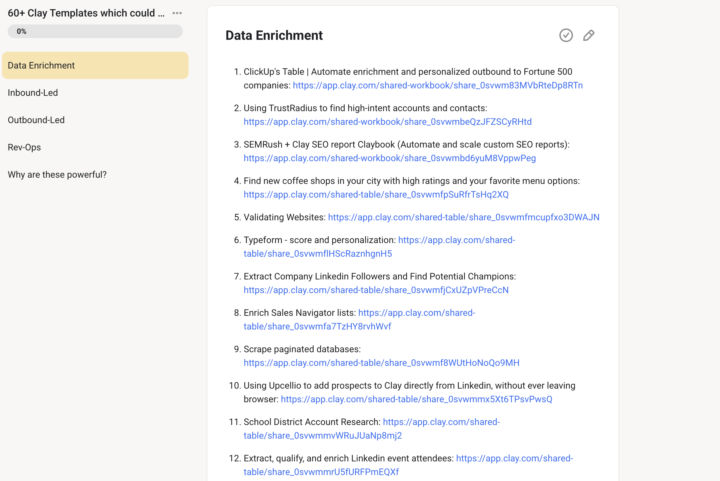Screen dimensions: 720x481
Task: Select the Data Enrichment sidebar item
Action: (95, 66)
